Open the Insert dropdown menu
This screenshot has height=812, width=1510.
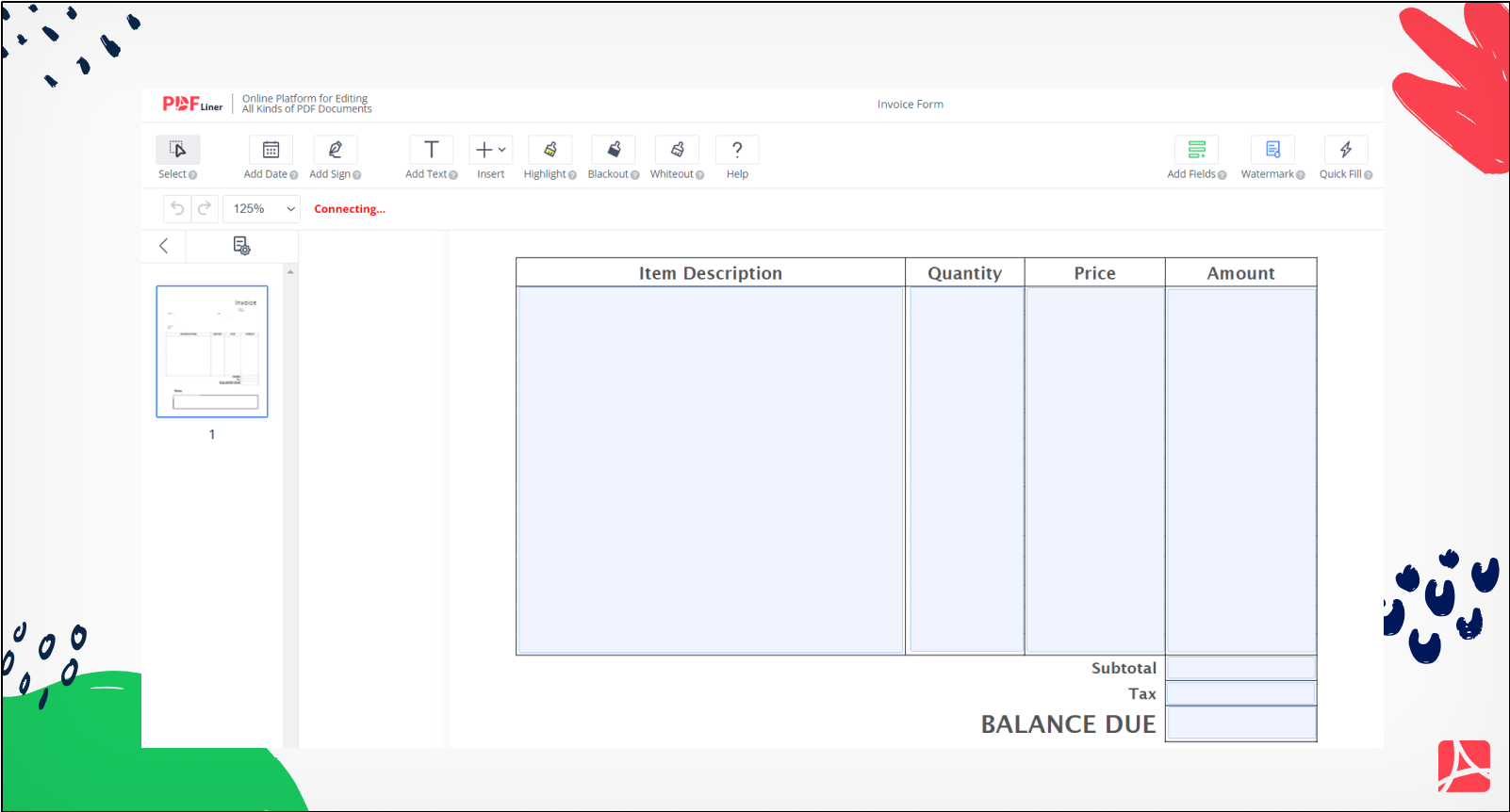pyautogui.click(x=490, y=150)
